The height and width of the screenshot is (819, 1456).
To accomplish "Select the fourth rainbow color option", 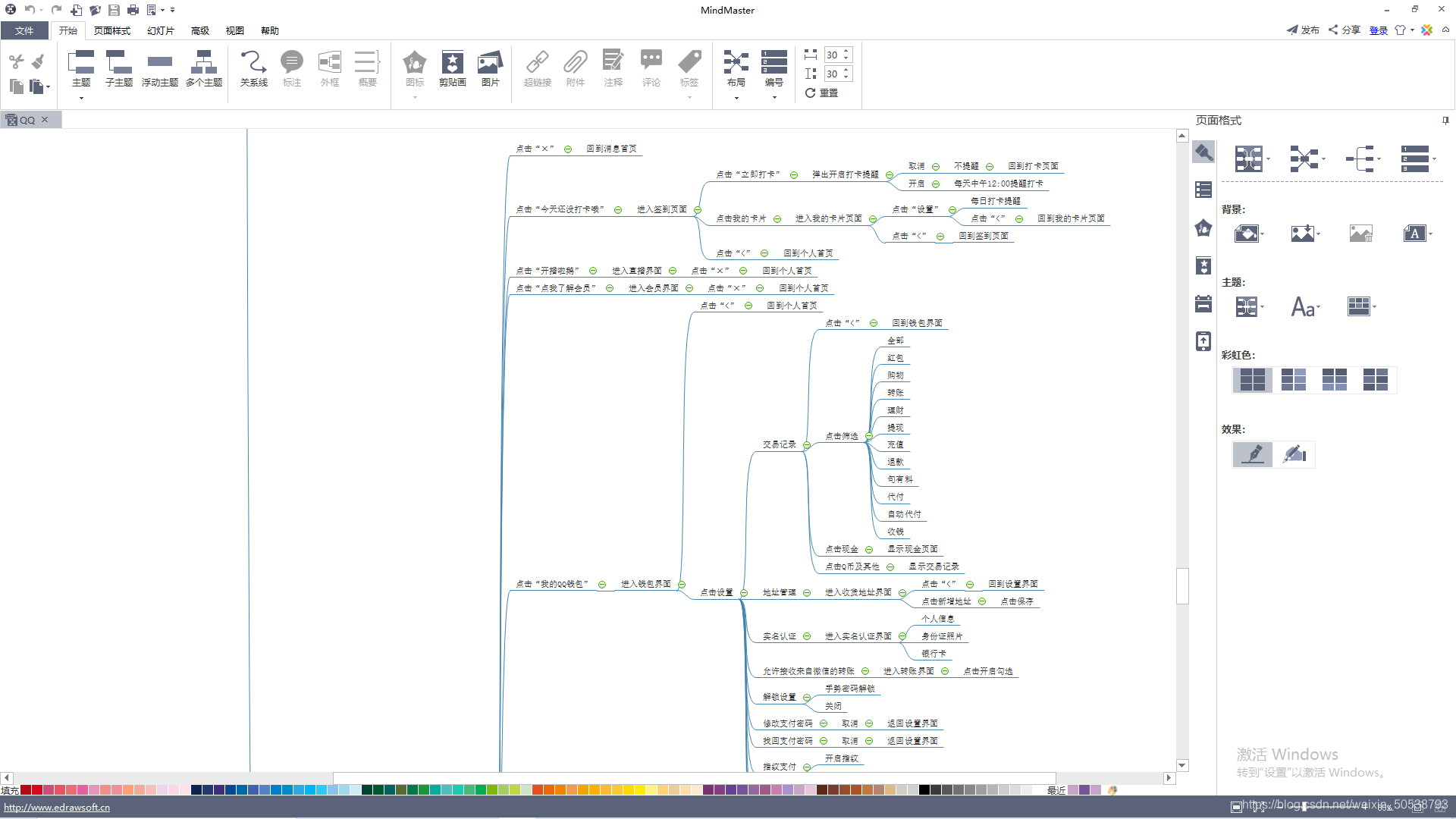I will (x=1376, y=380).
